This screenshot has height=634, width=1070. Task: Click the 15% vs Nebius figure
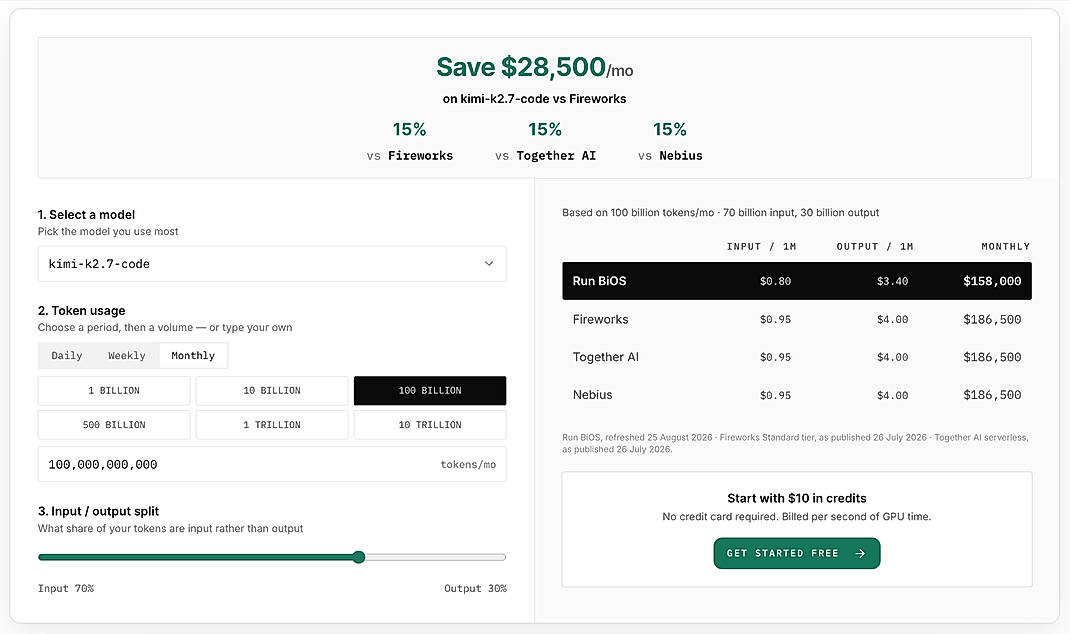[669, 129]
